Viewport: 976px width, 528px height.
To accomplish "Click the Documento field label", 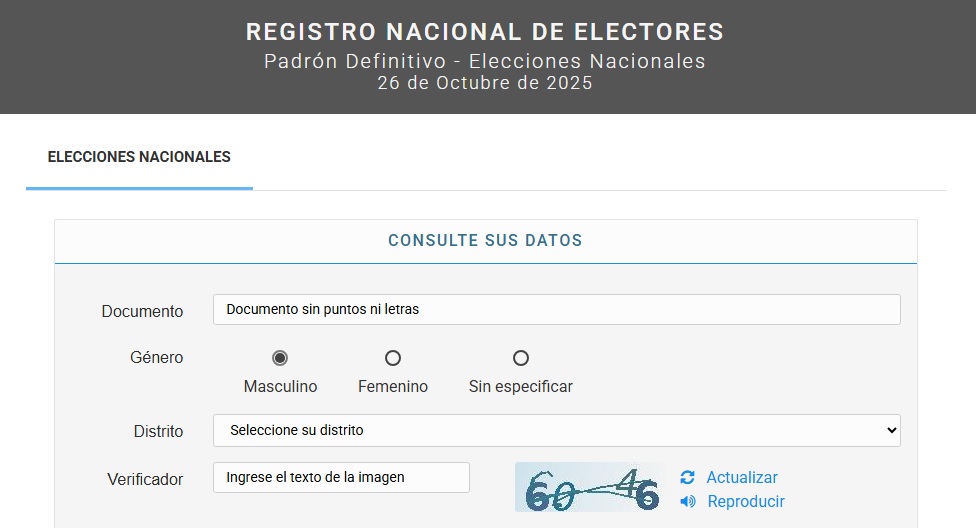I will (142, 312).
